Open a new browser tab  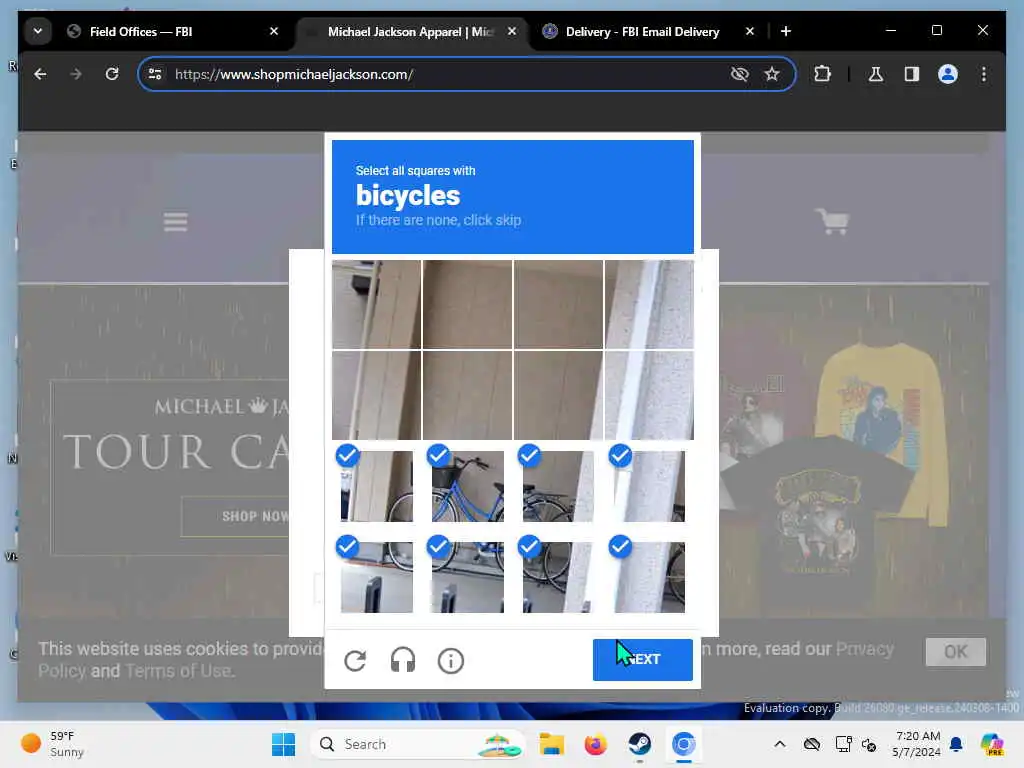point(786,31)
